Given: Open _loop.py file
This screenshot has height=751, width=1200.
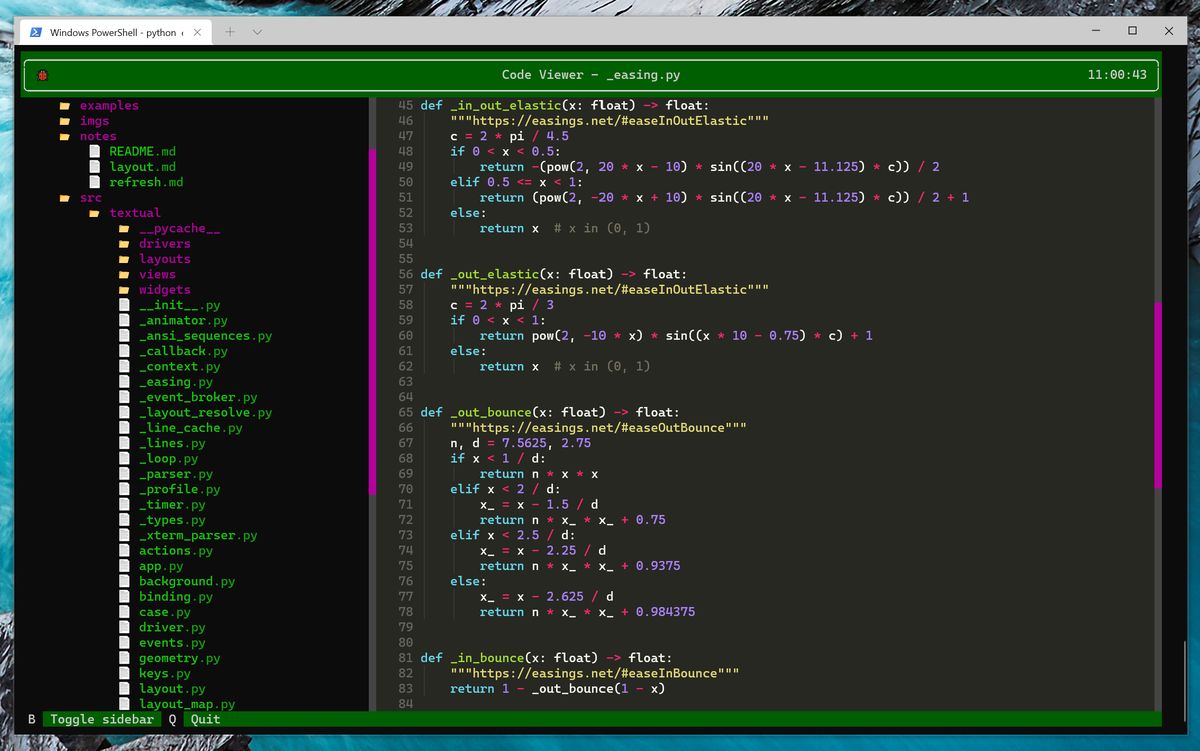Looking at the screenshot, I should click(168, 459).
